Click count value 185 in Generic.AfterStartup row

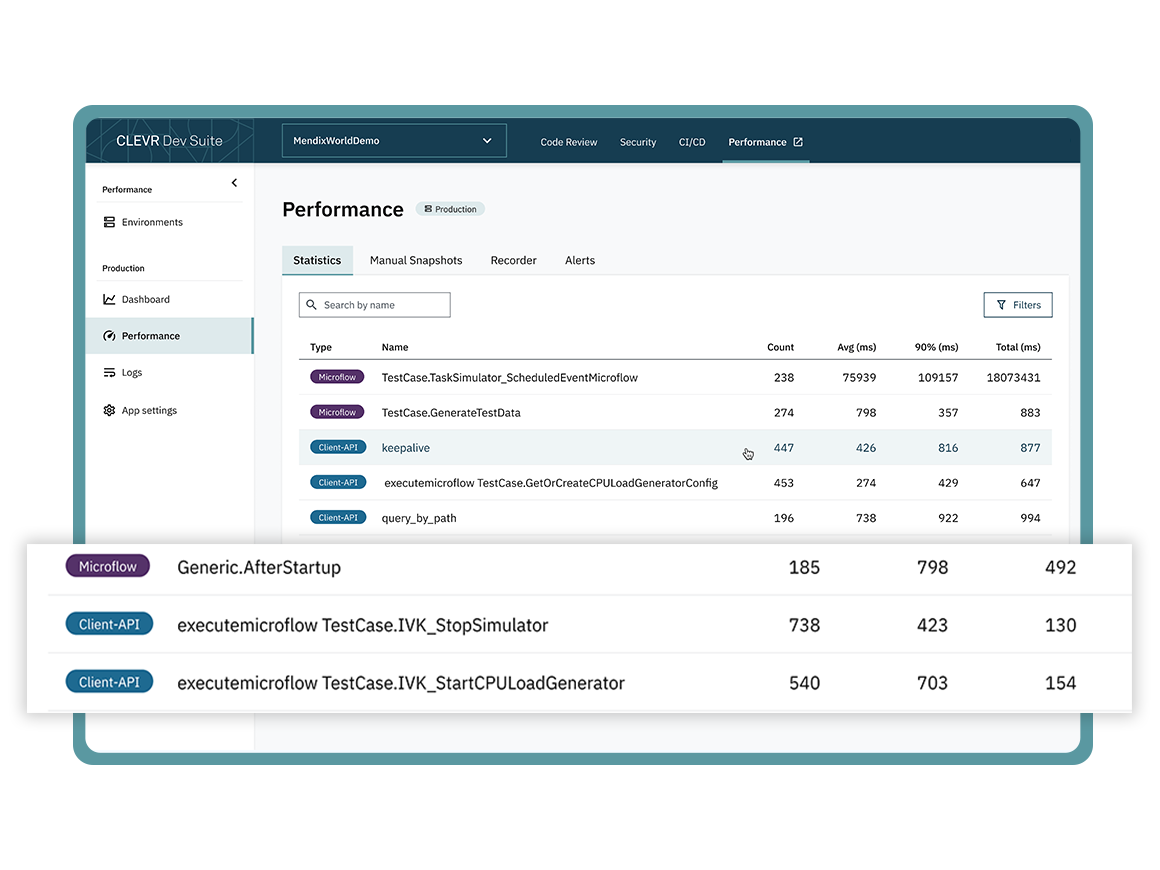click(x=804, y=567)
